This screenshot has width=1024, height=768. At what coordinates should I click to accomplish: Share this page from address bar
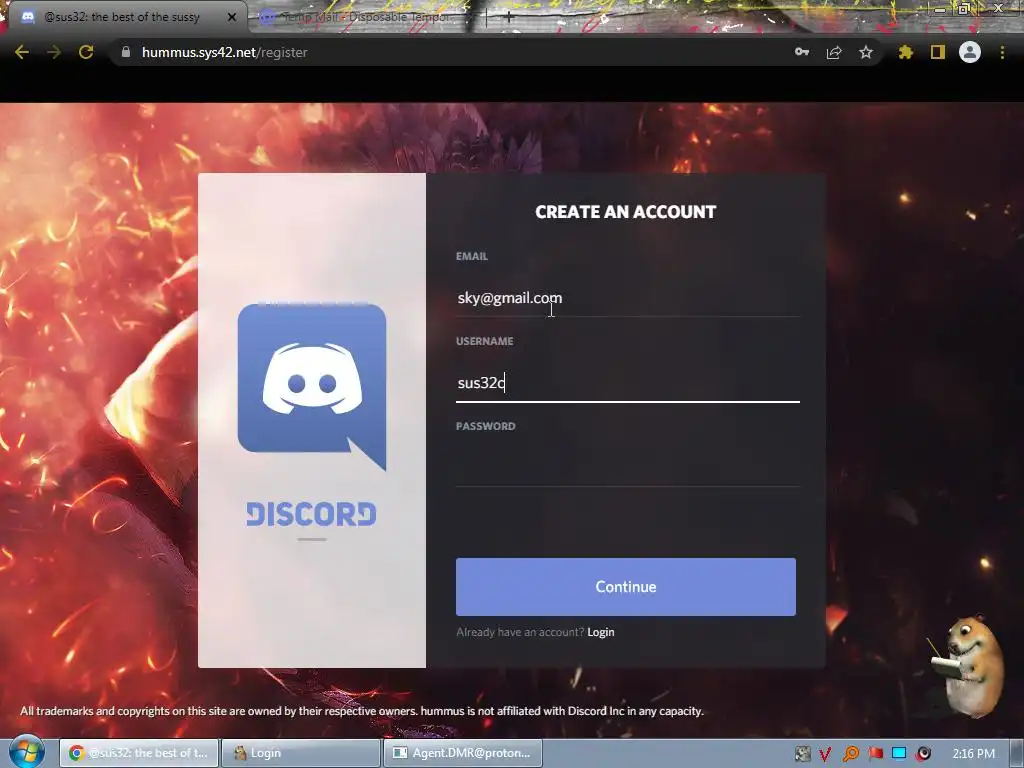click(834, 52)
